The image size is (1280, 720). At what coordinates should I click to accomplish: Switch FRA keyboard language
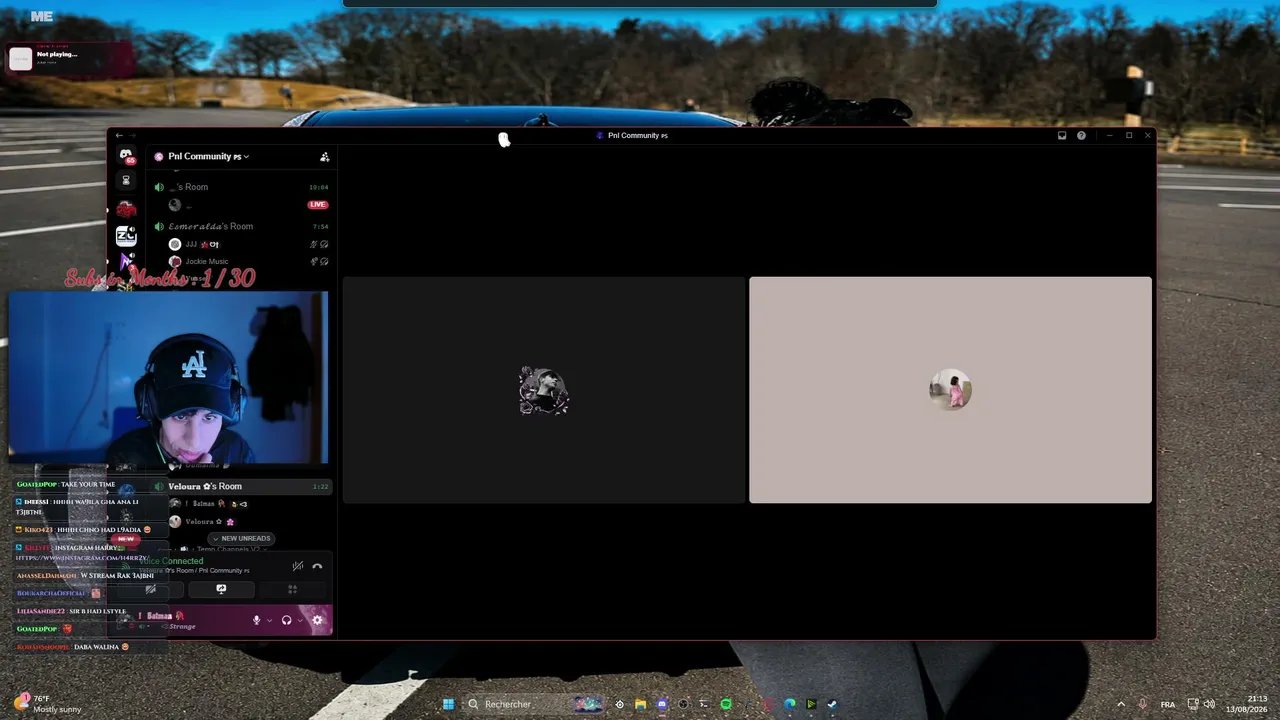1168,704
